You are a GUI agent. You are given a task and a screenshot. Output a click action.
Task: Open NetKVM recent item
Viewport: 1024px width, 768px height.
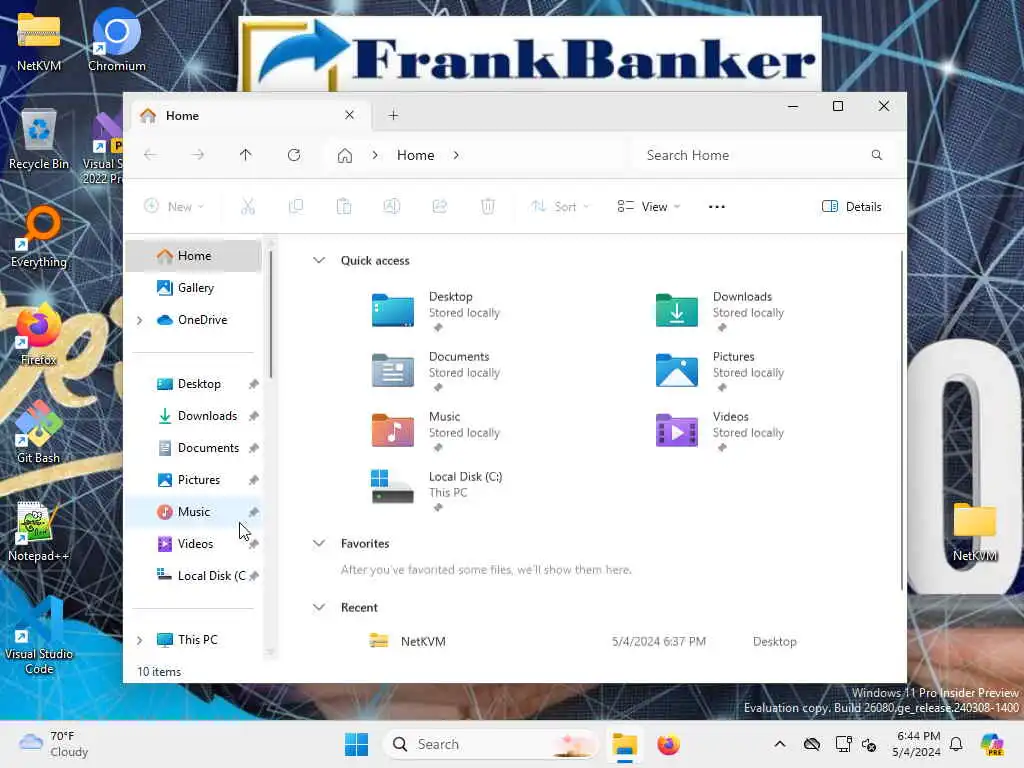click(581, 641)
